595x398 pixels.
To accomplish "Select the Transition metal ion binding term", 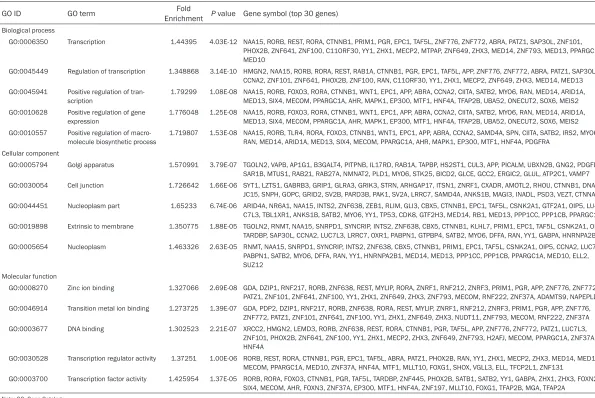I will click(108, 308).
